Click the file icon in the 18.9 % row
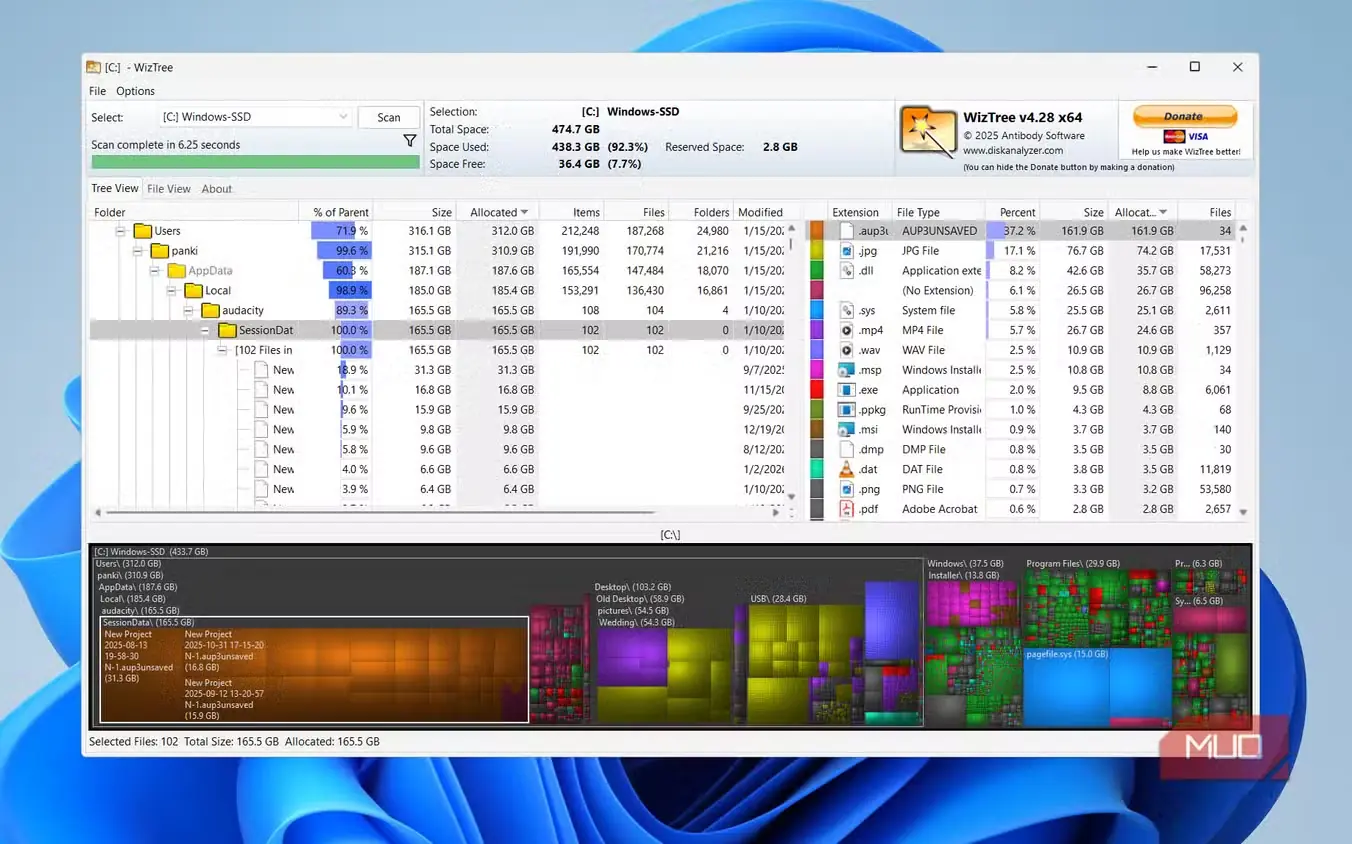 click(x=261, y=370)
